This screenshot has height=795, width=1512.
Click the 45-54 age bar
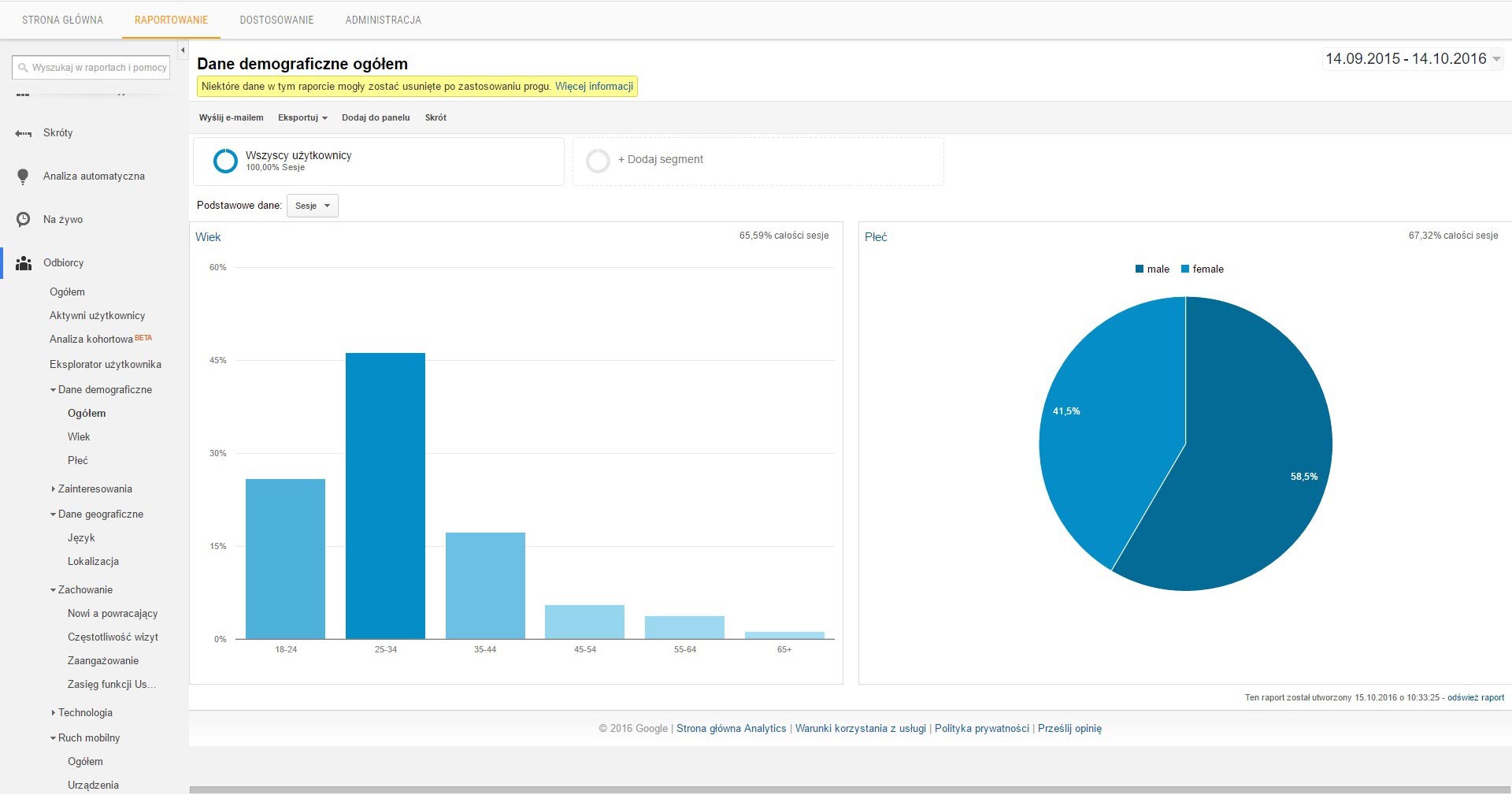pyautogui.click(x=584, y=622)
